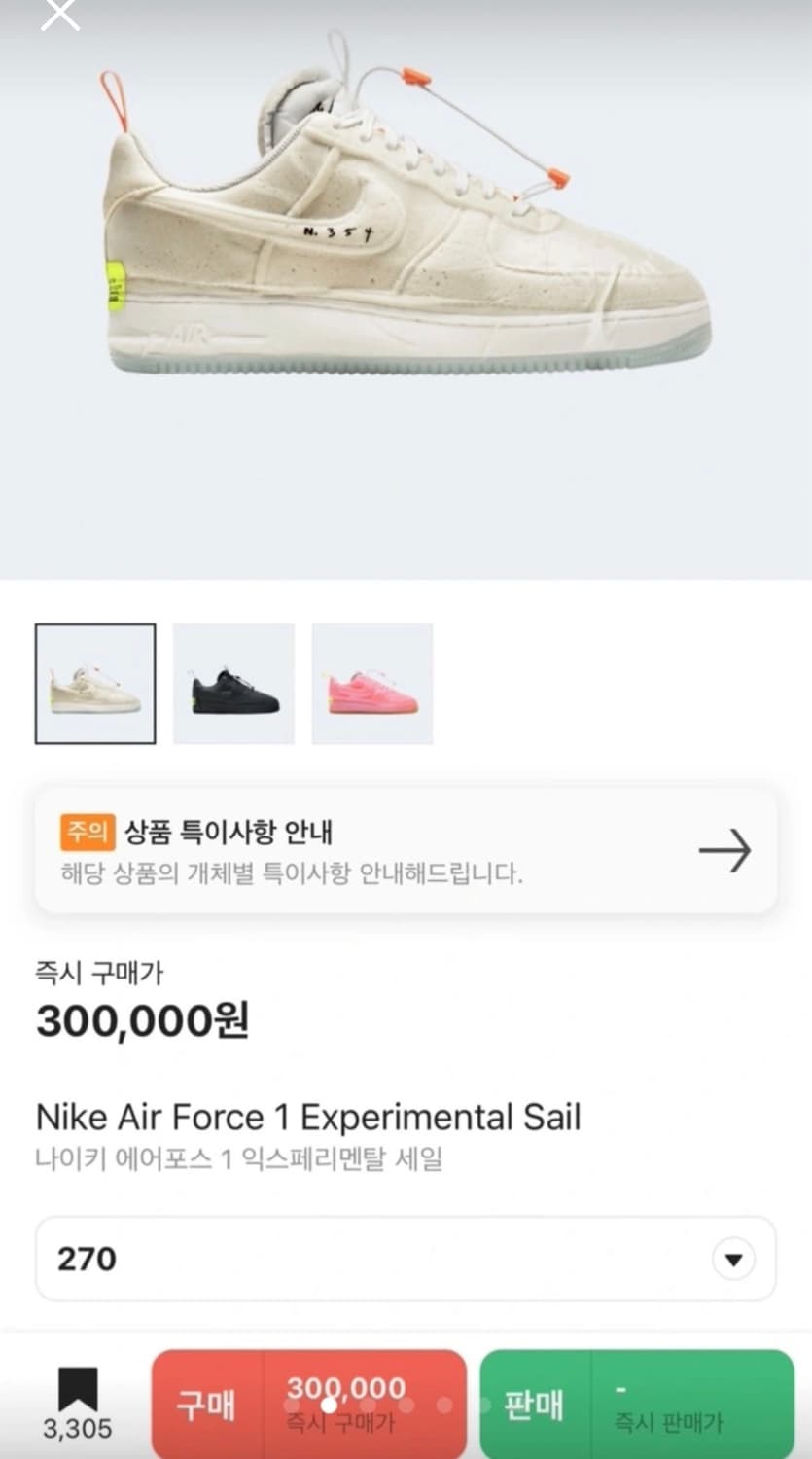Select the sail colorway thumbnail
812x1459 pixels.
[x=95, y=684]
